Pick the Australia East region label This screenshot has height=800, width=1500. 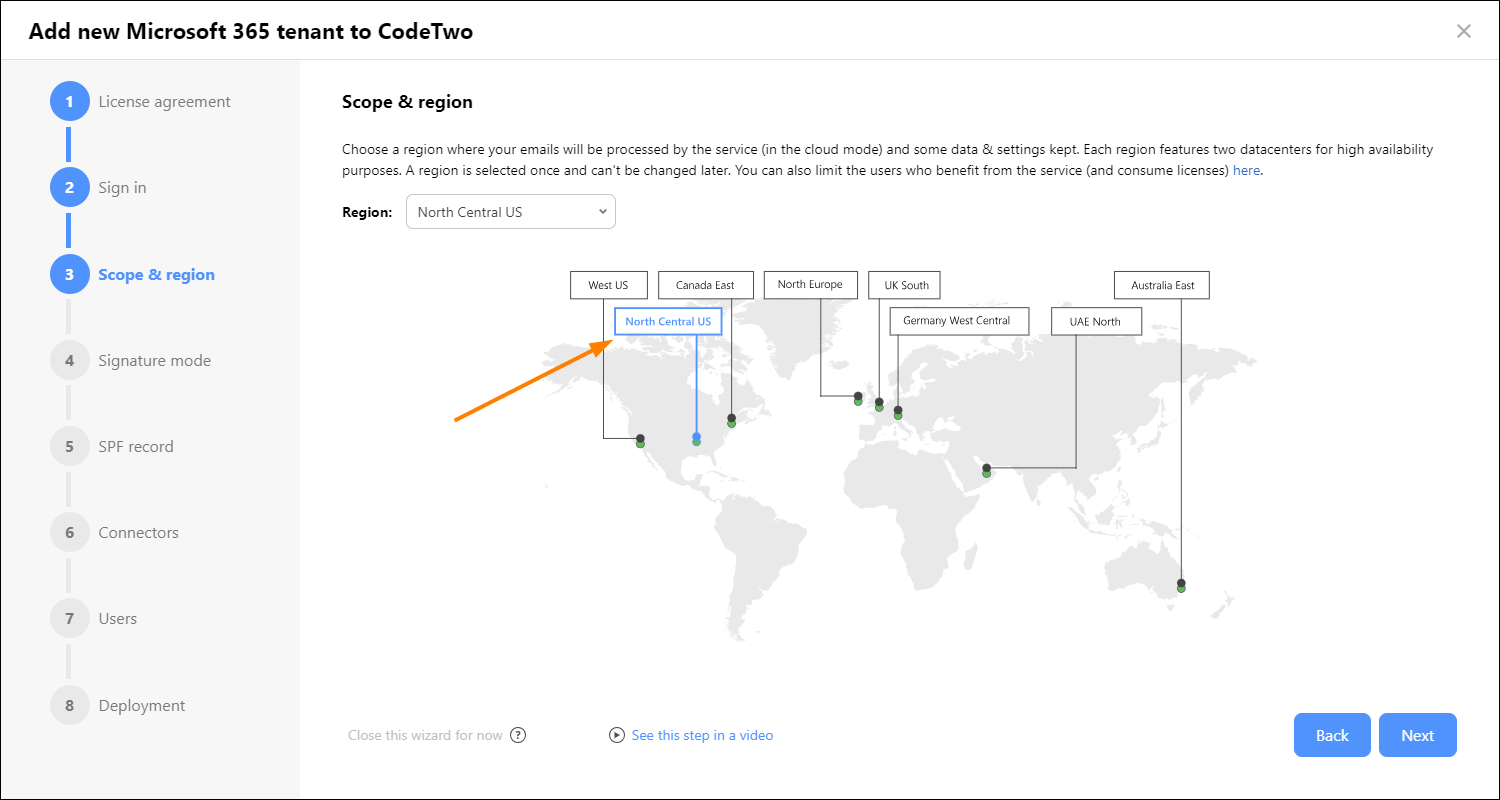[x=1163, y=285]
